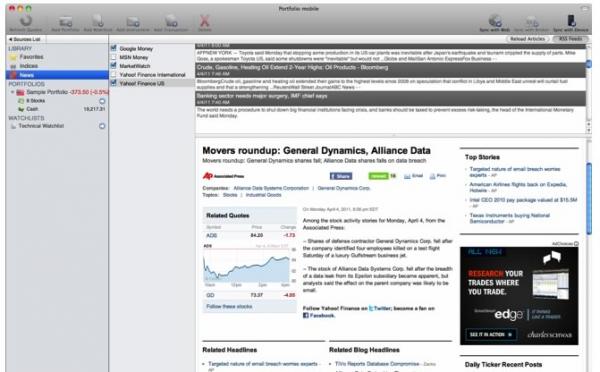Collapse the Sources List panel arrow
The image size is (600, 372).
pyautogui.click(x=10, y=39)
